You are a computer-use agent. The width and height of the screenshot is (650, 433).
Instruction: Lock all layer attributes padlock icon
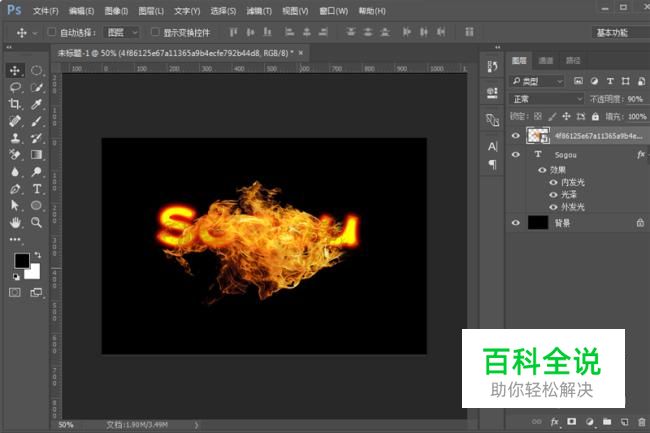pyautogui.click(x=595, y=116)
